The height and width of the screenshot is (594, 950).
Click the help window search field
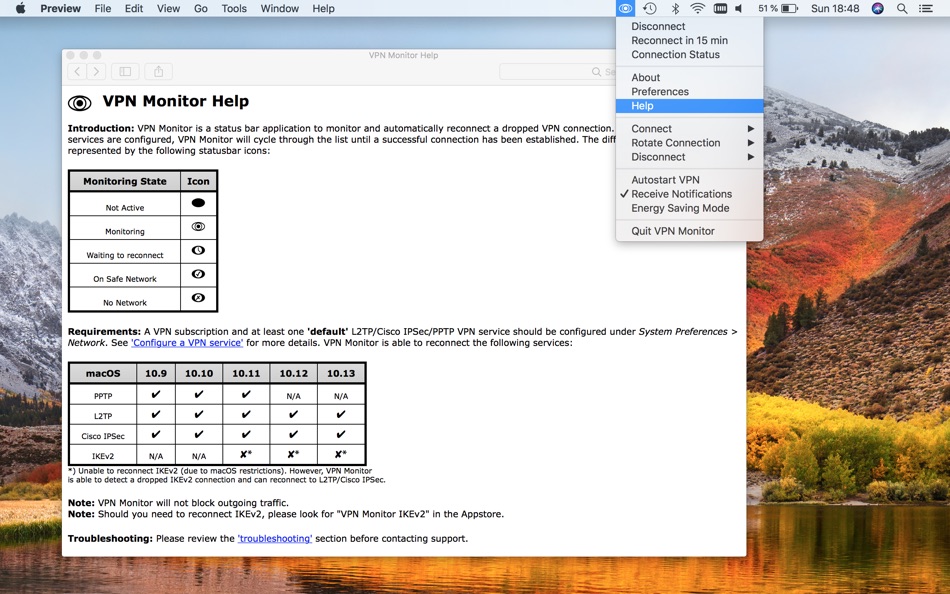coord(557,72)
